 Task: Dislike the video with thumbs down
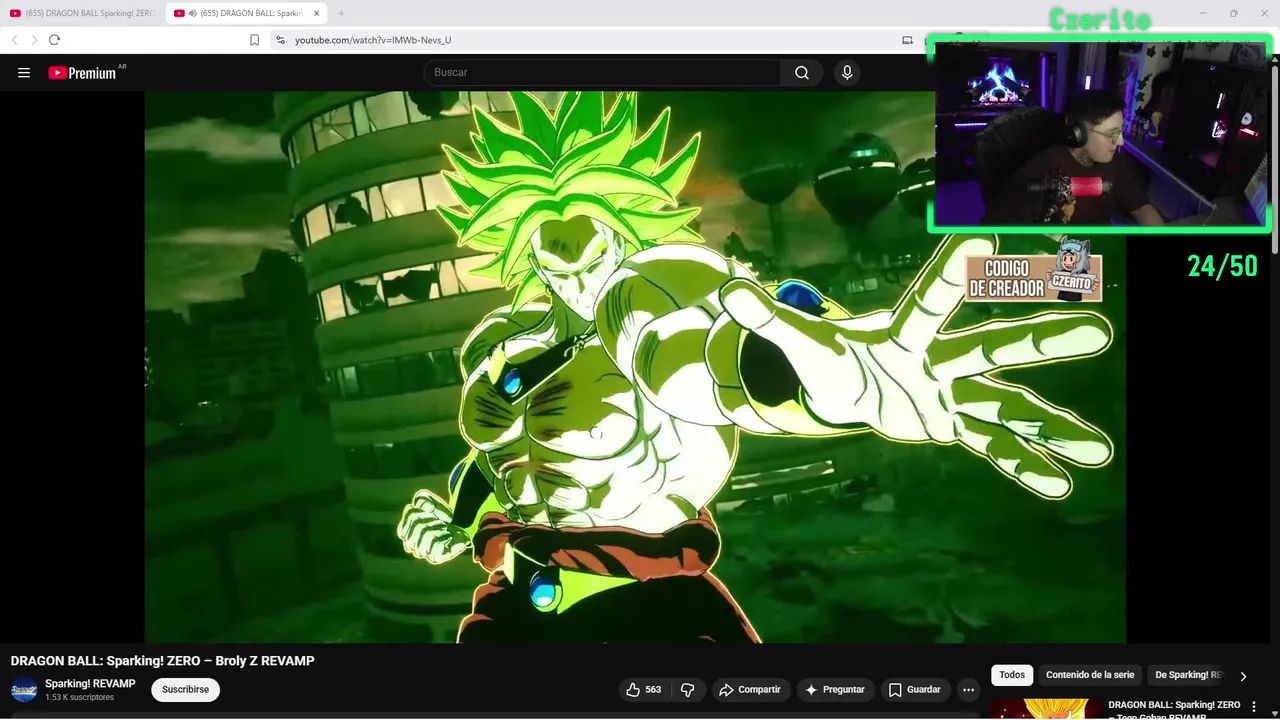(687, 689)
